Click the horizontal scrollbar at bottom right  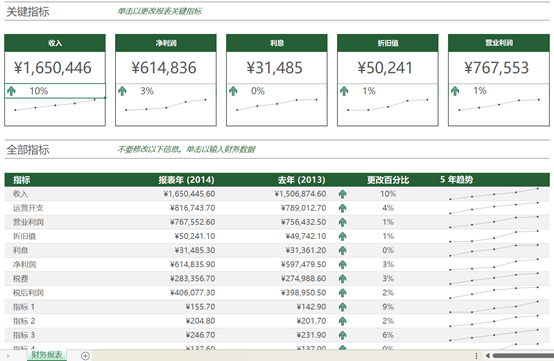point(523,356)
